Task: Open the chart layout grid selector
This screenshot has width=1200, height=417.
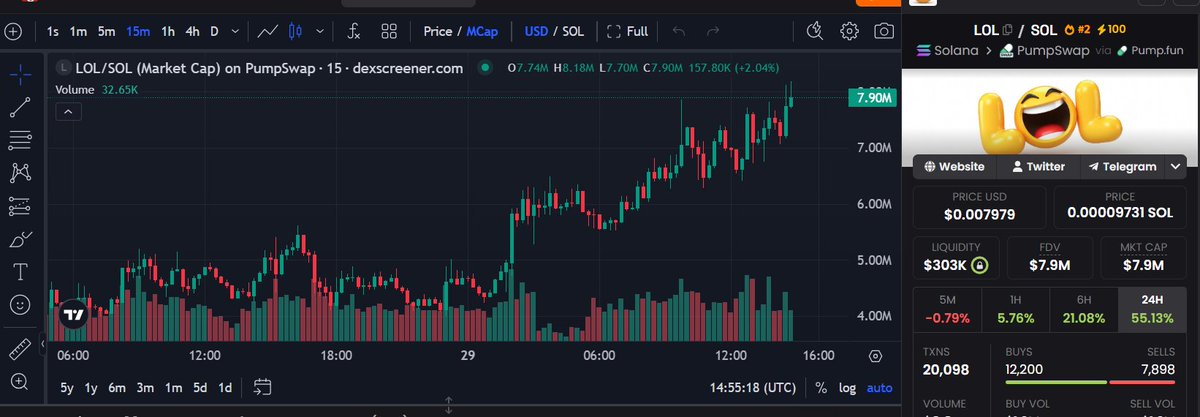Action: (389, 31)
